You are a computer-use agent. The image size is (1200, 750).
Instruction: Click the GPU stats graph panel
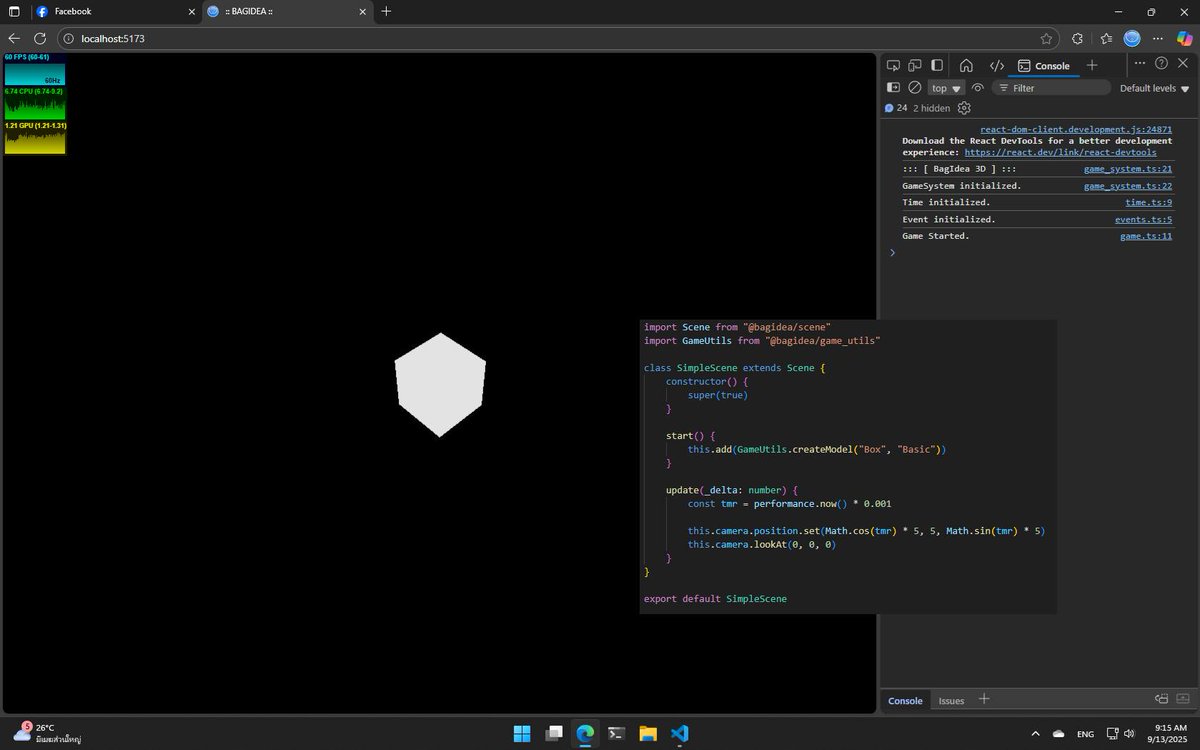pyautogui.click(x=34, y=138)
